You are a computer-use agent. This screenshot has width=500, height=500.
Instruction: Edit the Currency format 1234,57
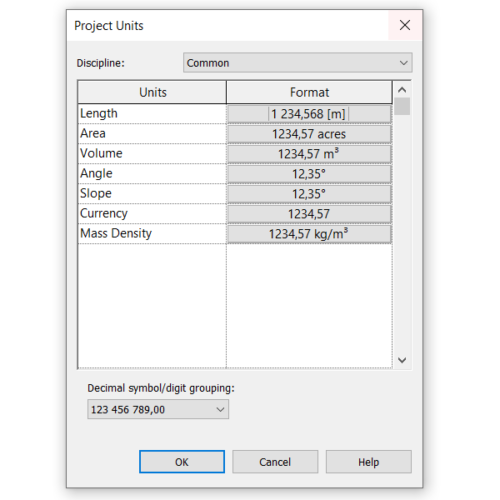309,214
